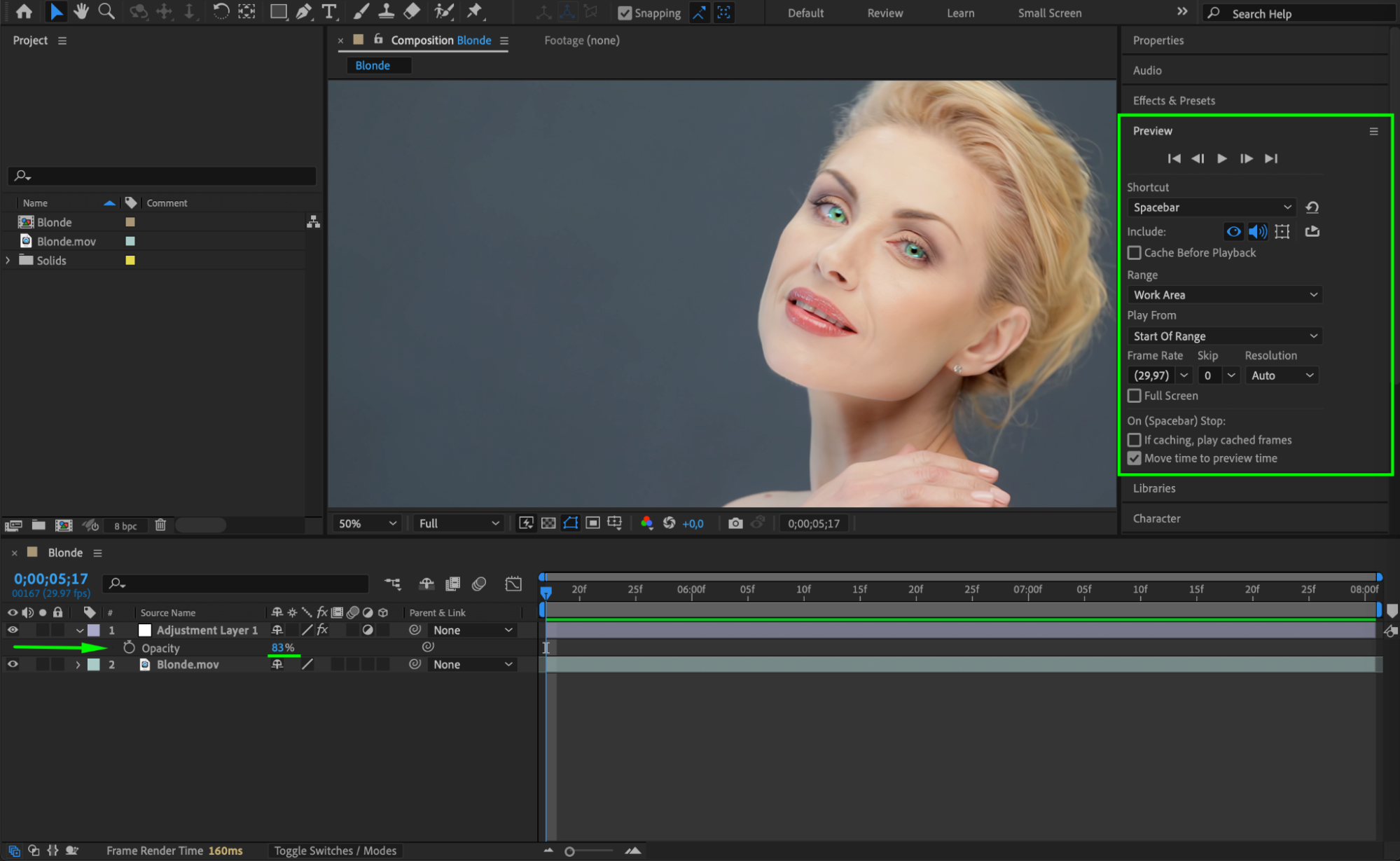Select the Pen tool
The height and width of the screenshot is (861, 1400).
pos(304,11)
